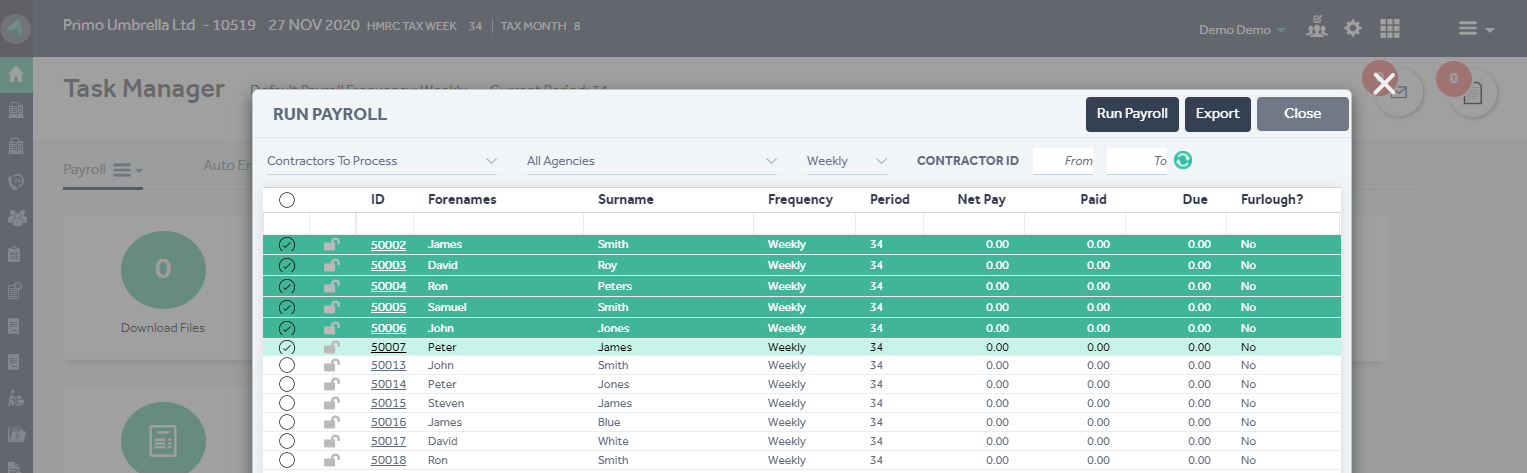This screenshot has width=1527, height=473.
Task: Click the home icon in sidebar
Action: pos(16,74)
